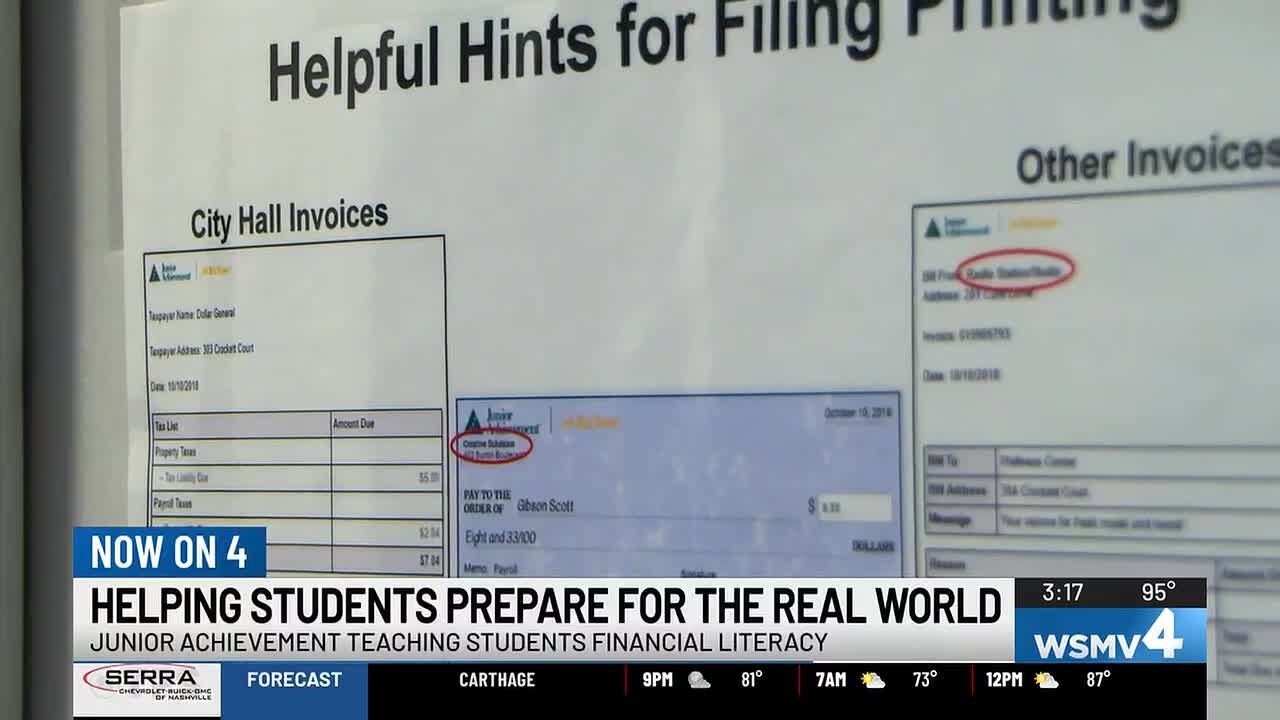
Task: Click "Taxpayer Address: 303 Crockett Court" line
Action: 201,350
